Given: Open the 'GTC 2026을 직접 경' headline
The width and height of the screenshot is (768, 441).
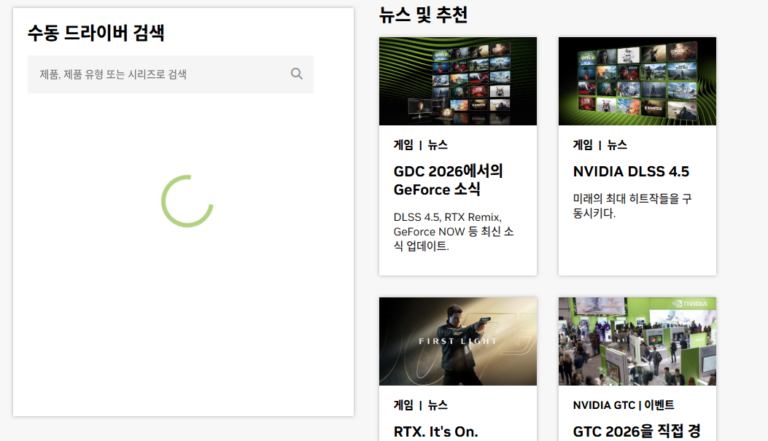Looking at the screenshot, I should click(x=636, y=432).
